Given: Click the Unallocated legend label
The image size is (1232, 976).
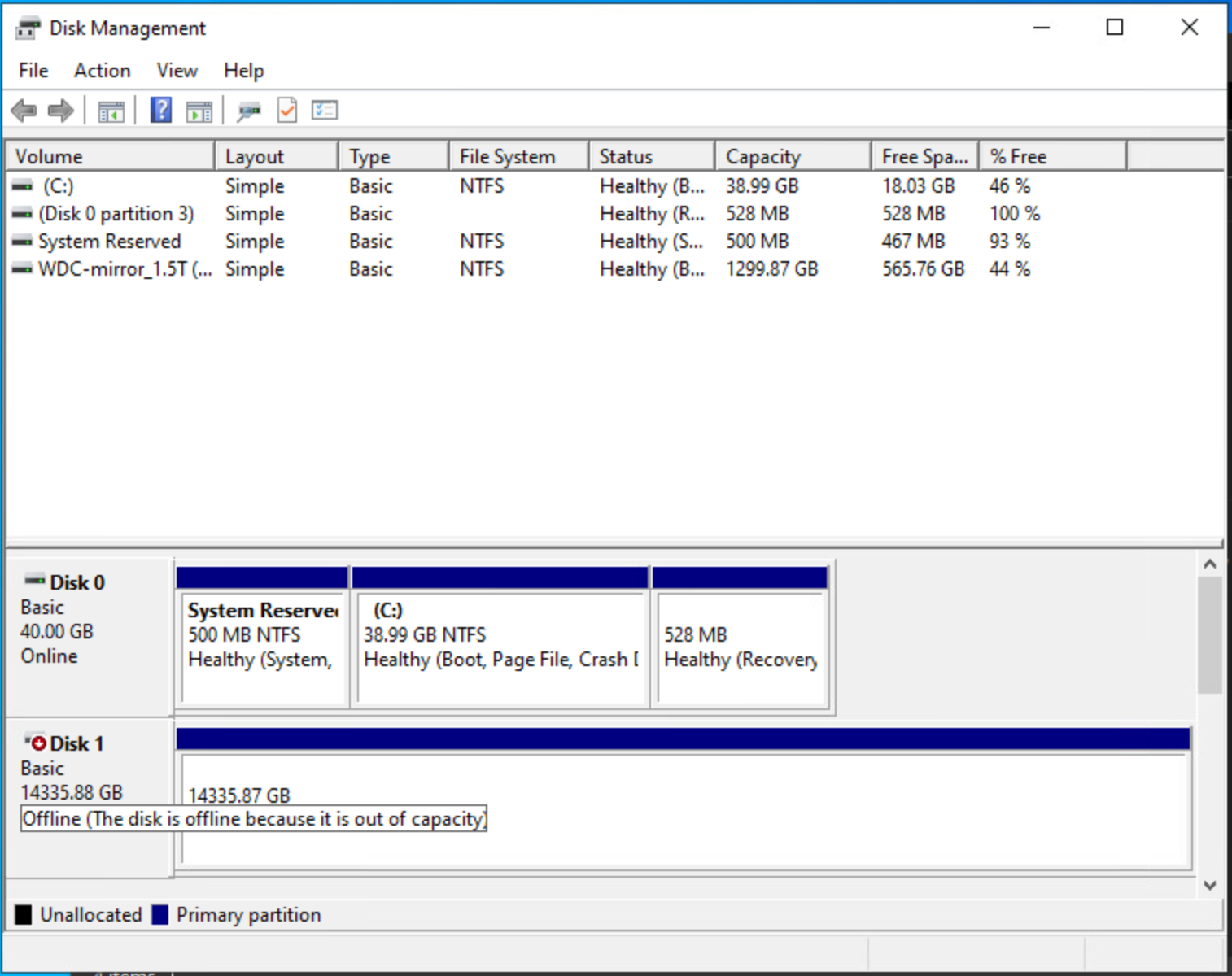Looking at the screenshot, I should point(91,915).
